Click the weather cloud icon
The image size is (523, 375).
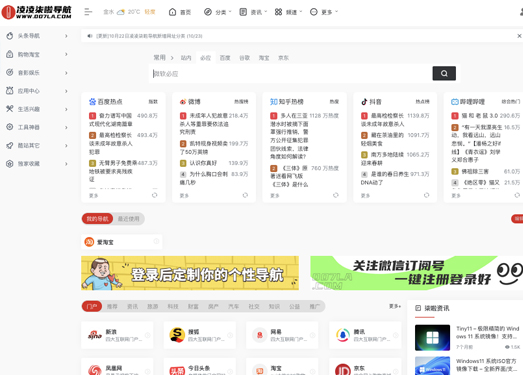[121, 12]
